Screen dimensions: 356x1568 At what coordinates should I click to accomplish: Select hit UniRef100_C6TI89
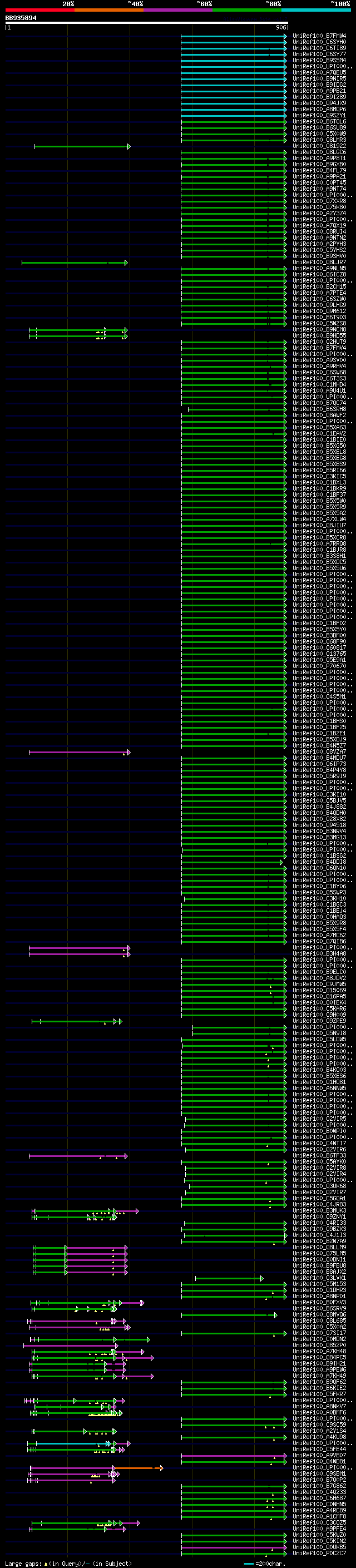coord(319,48)
